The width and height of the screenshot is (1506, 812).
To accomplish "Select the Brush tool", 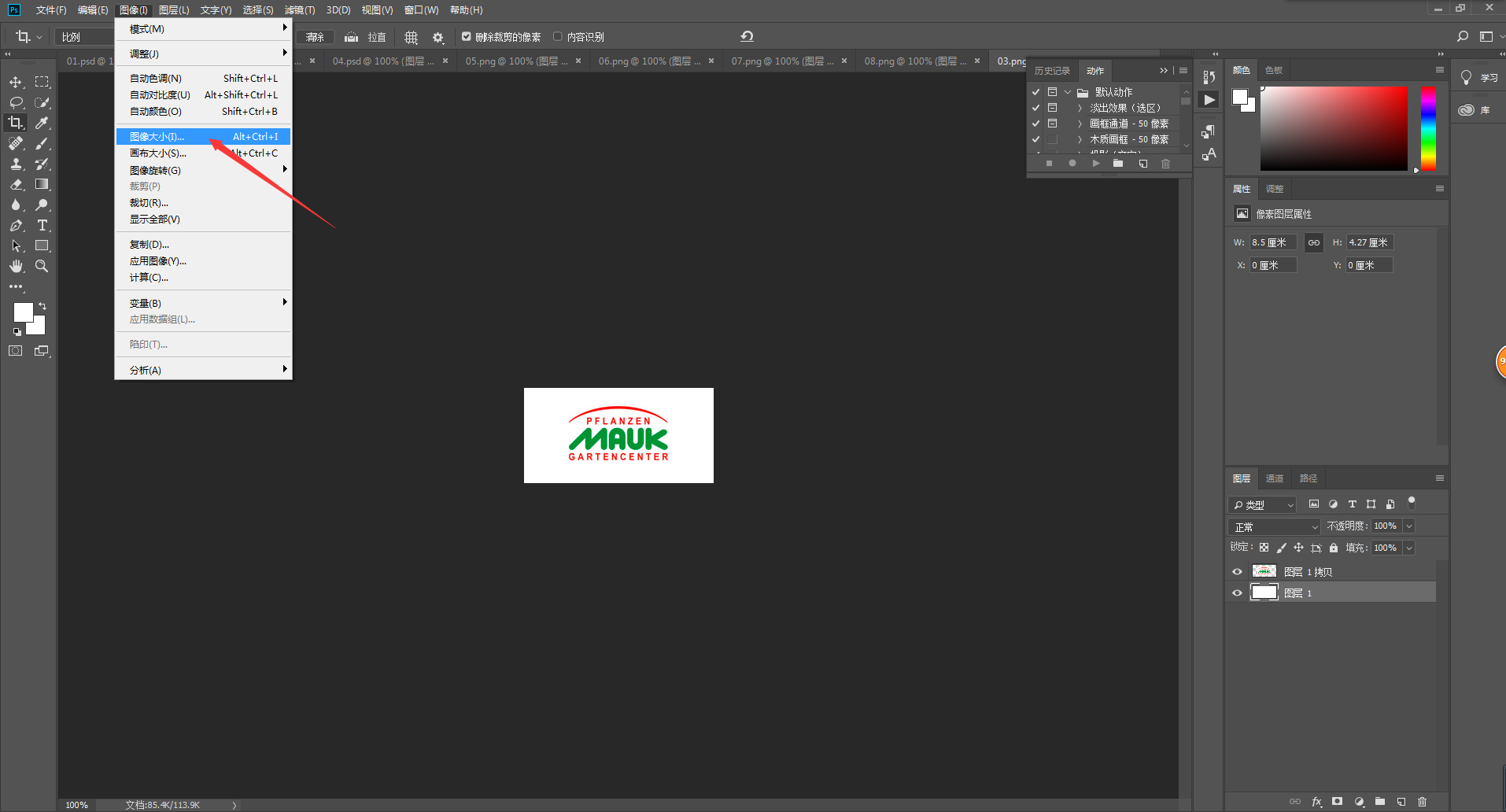I will (42, 143).
